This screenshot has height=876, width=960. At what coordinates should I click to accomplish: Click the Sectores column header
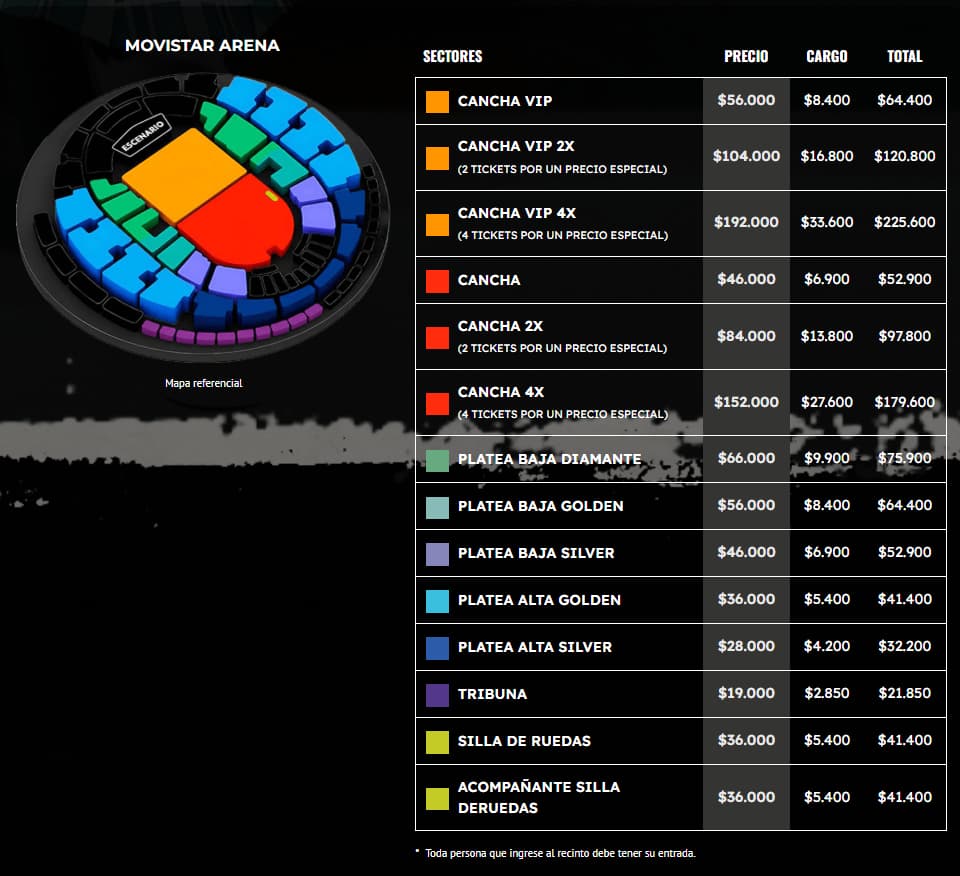click(452, 57)
